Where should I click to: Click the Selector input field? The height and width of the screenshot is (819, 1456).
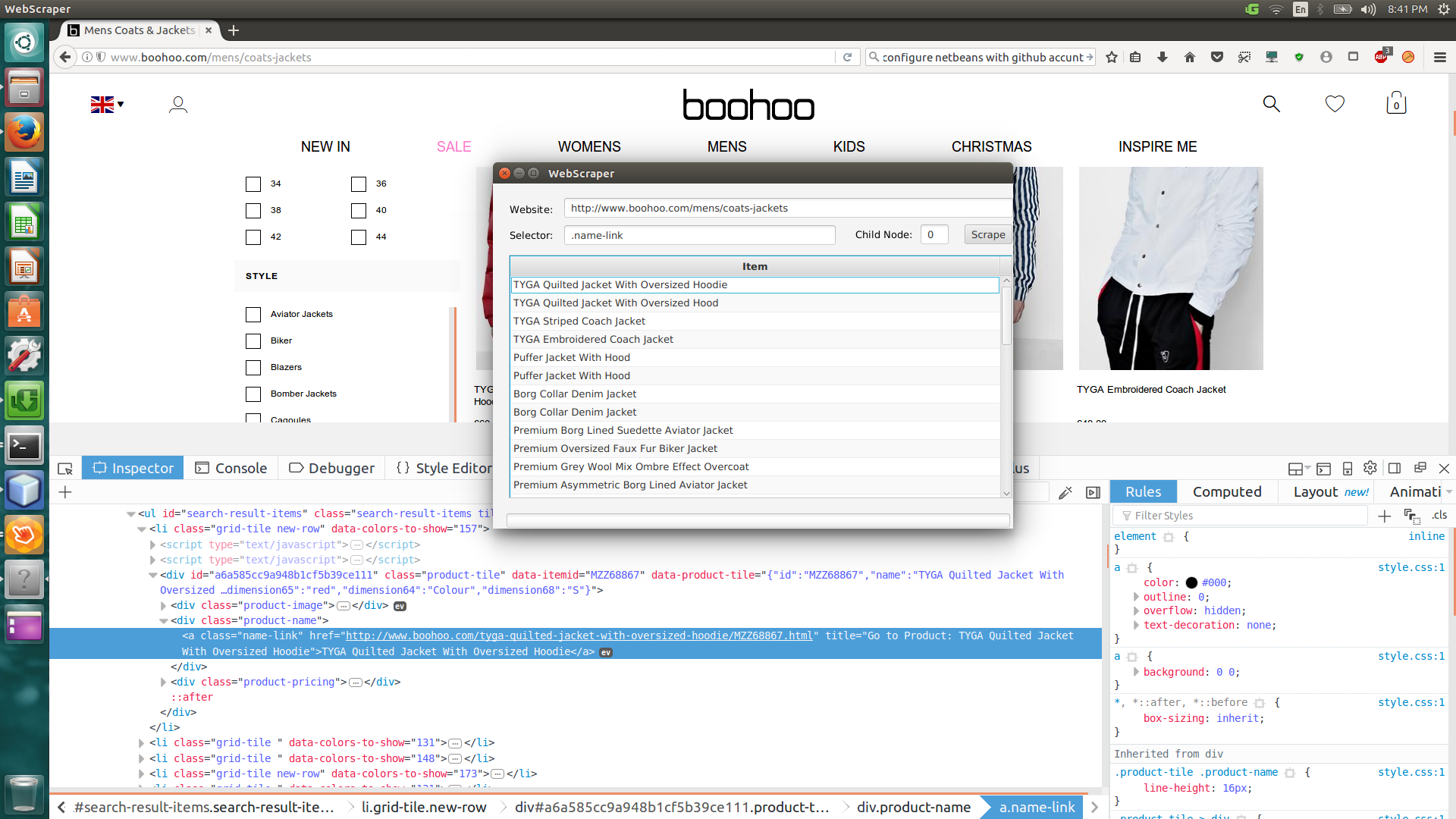pyautogui.click(x=698, y=236)
